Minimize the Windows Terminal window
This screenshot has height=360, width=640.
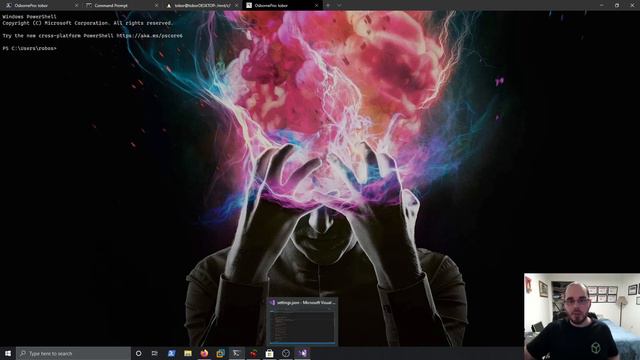(x=602, y=5)
